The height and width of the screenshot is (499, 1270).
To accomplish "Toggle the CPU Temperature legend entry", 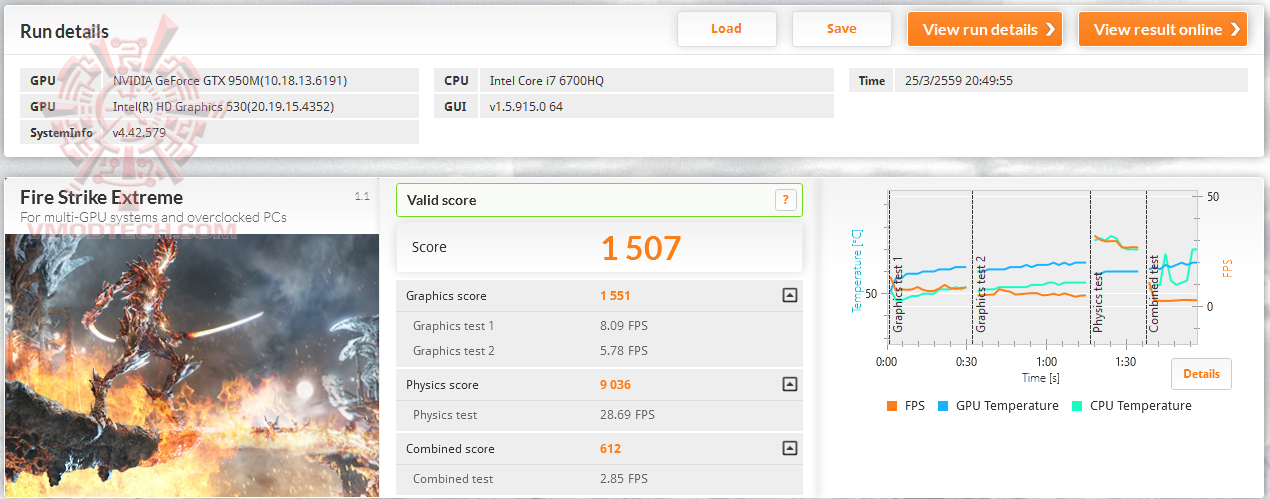I will click(1131, 406).
